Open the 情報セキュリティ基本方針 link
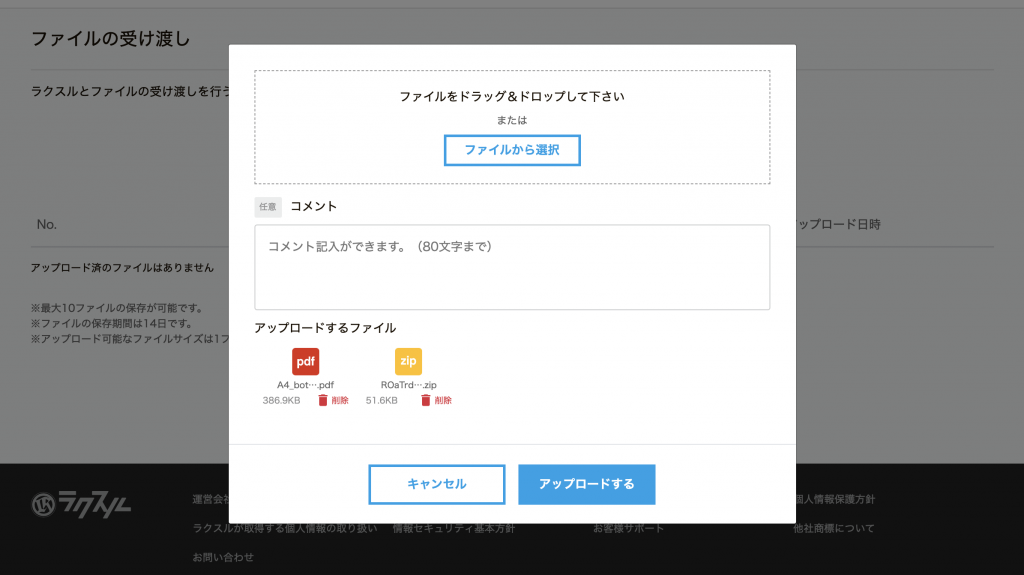 click(453, 528)
